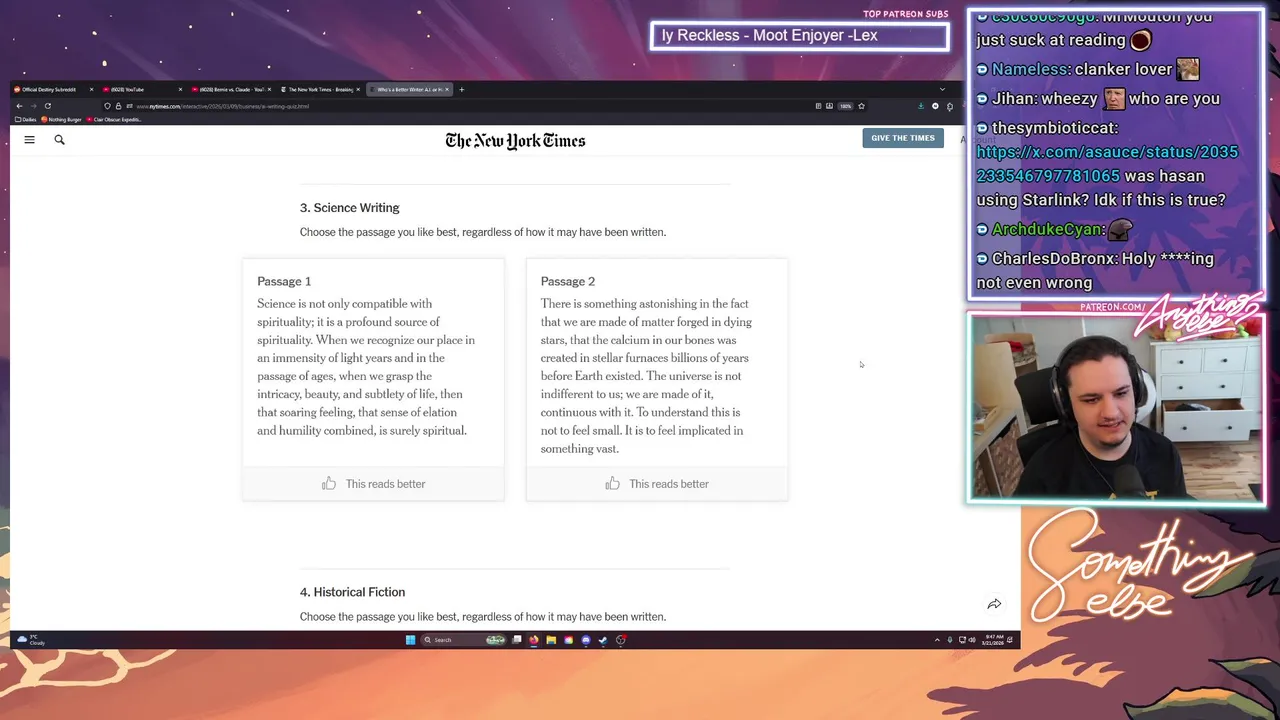Viewport: 1280px width, 720px height.
Task: Click 'Iy Reckless - Moot Enjoyer -Lex' banner
Action: [x=799, y=36]
